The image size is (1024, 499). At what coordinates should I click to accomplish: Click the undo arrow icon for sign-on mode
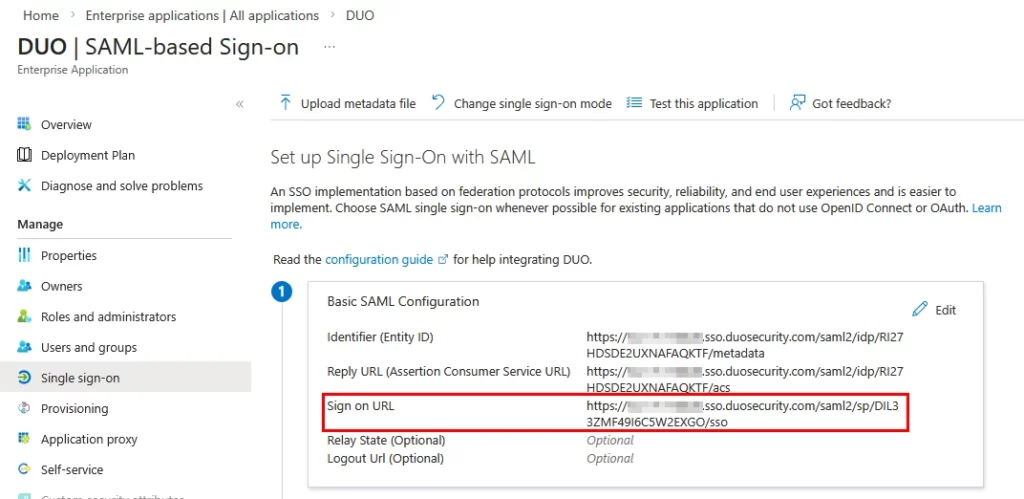pos(438,103)
